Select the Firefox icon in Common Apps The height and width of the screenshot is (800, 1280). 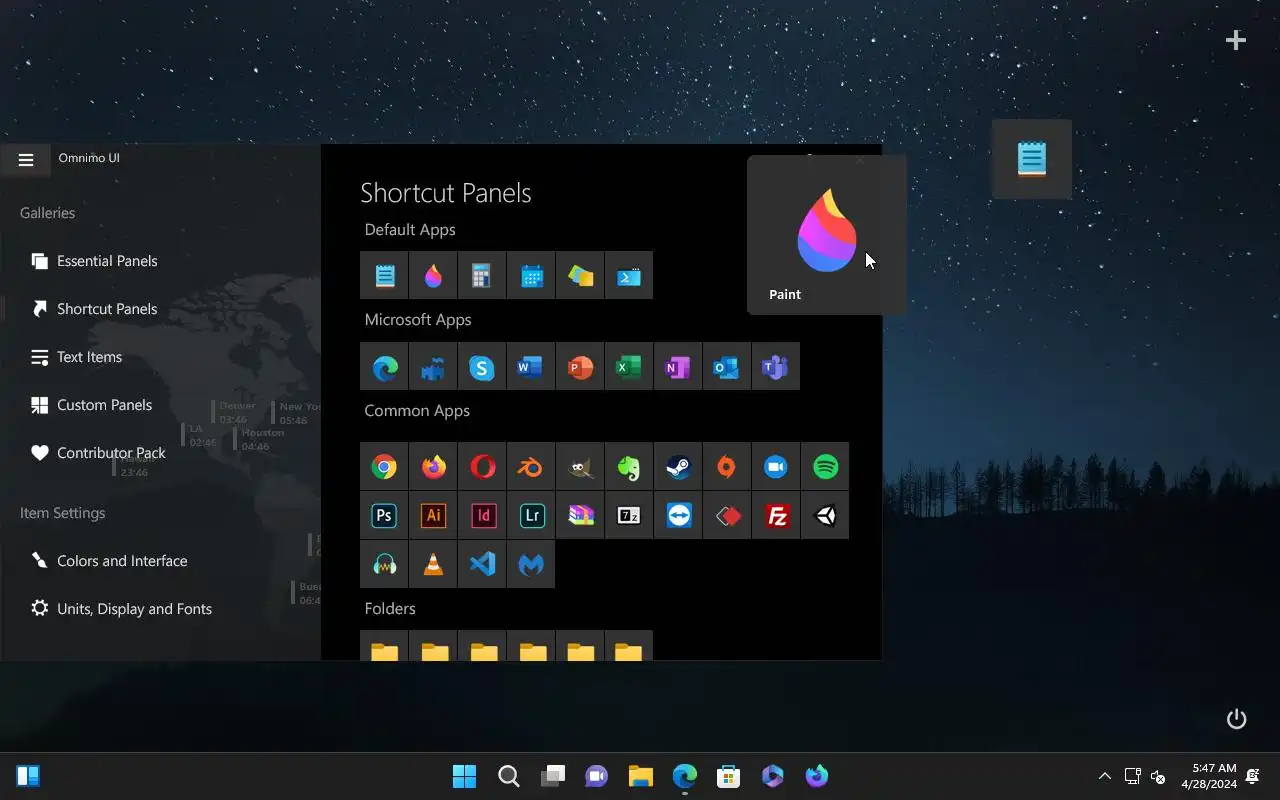coord(433,467)
